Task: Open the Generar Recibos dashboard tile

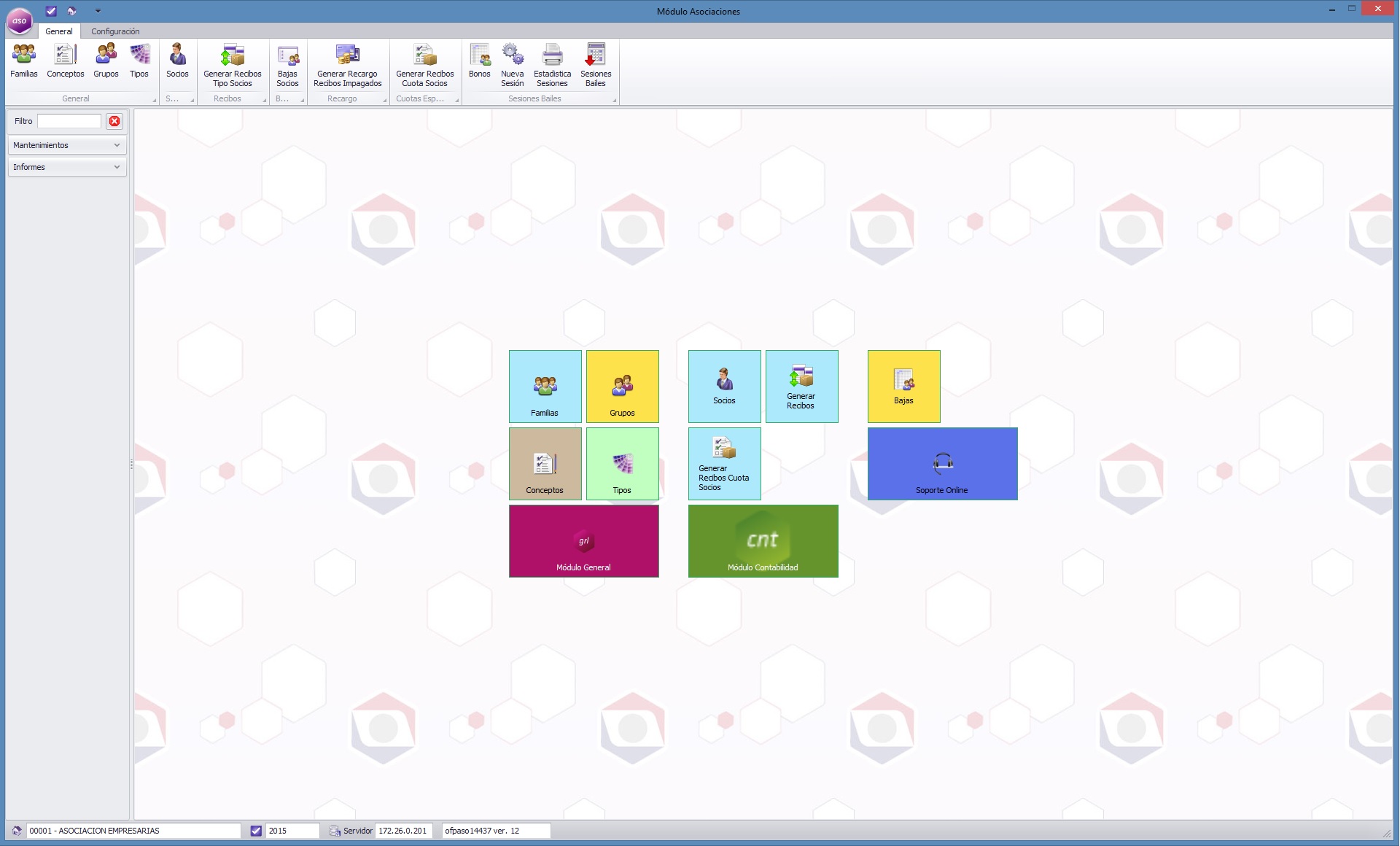Action: point(802,387)
